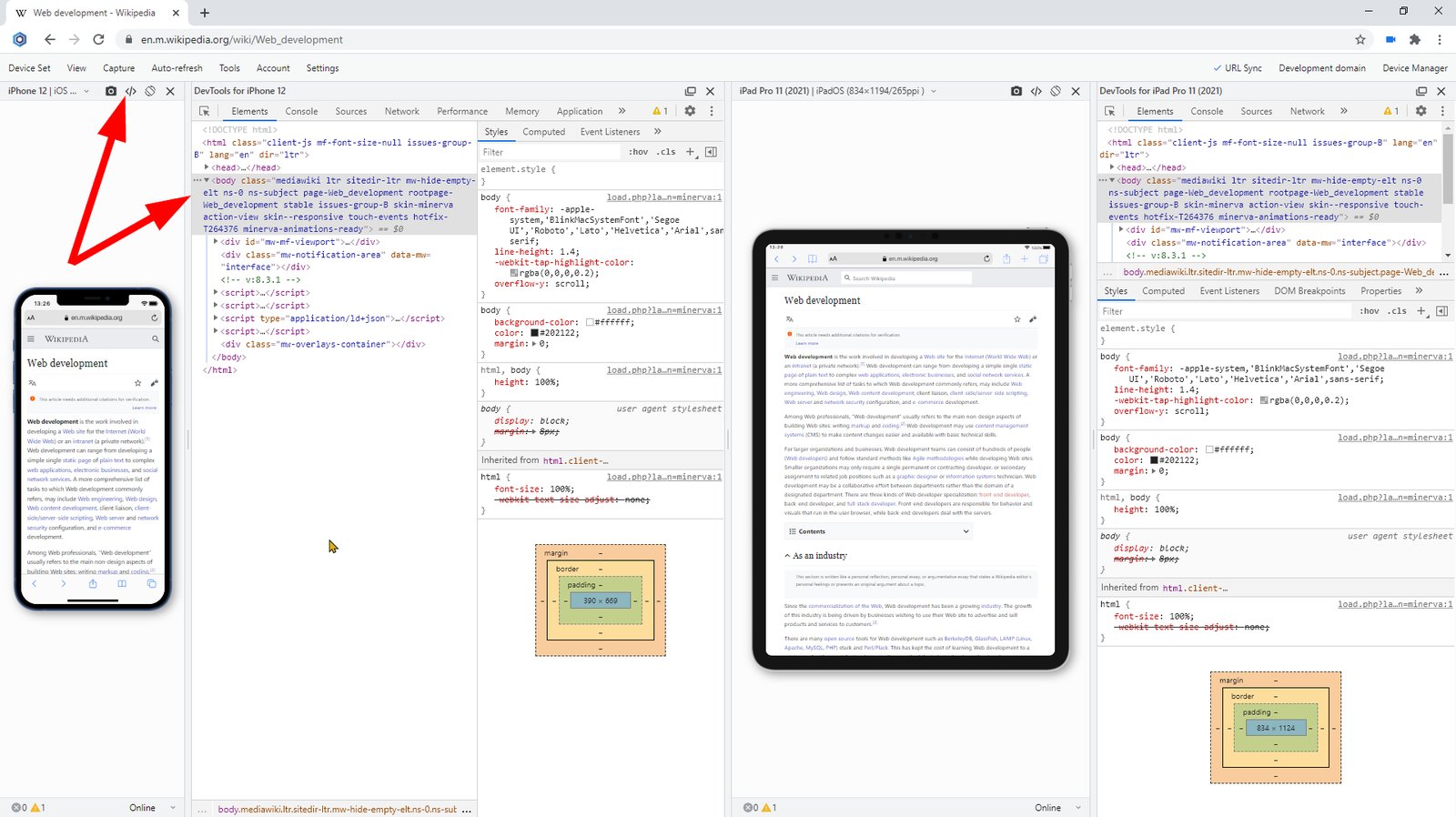Toggle the URL Sync option
The height and width of the screenshot is (817, 1456).
click(1238, 68)
